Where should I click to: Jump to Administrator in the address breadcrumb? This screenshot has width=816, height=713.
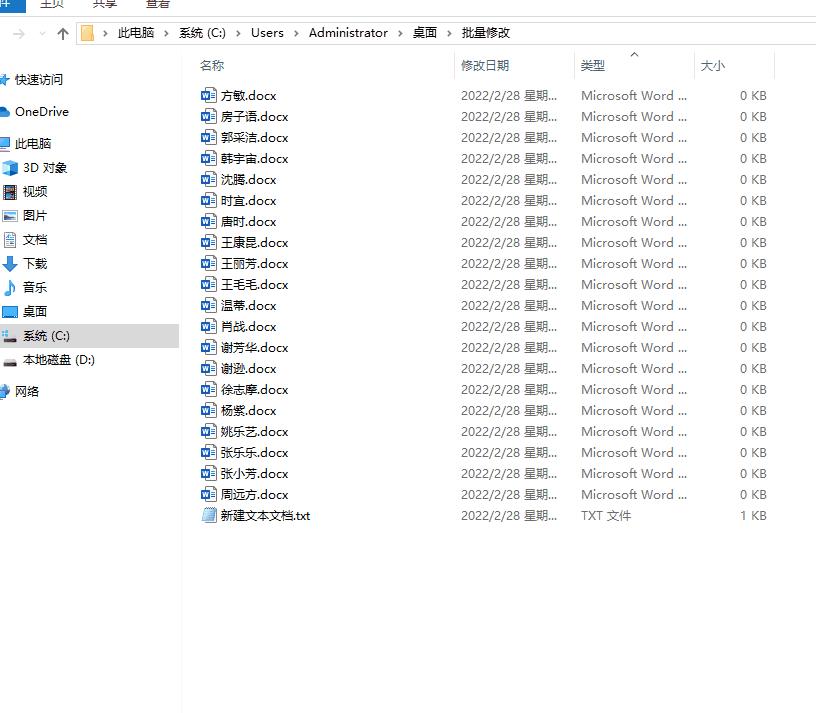348,33
